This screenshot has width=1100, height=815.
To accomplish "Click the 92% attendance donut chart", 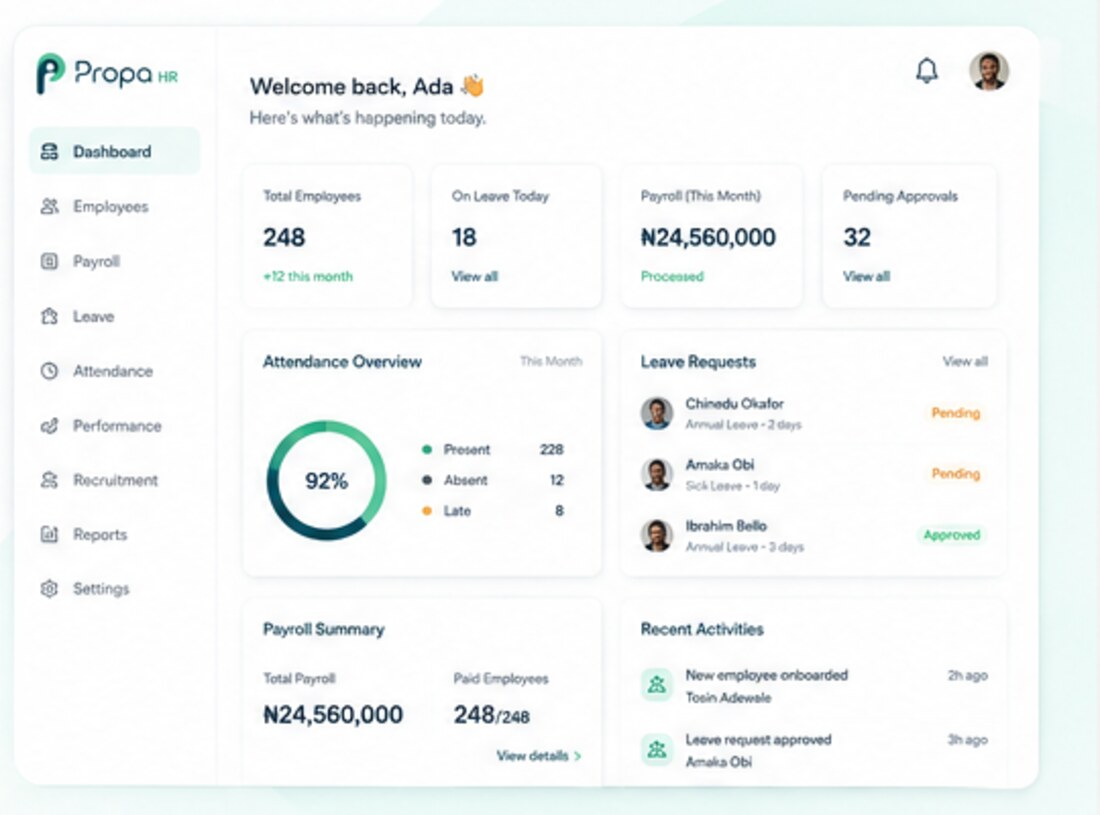I will [326, 480].
